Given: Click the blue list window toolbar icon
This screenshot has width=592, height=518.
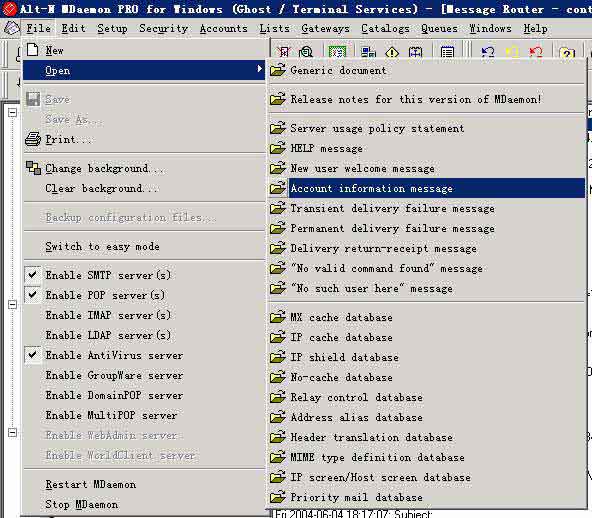Looking at the screenshot, I should 447,52.
